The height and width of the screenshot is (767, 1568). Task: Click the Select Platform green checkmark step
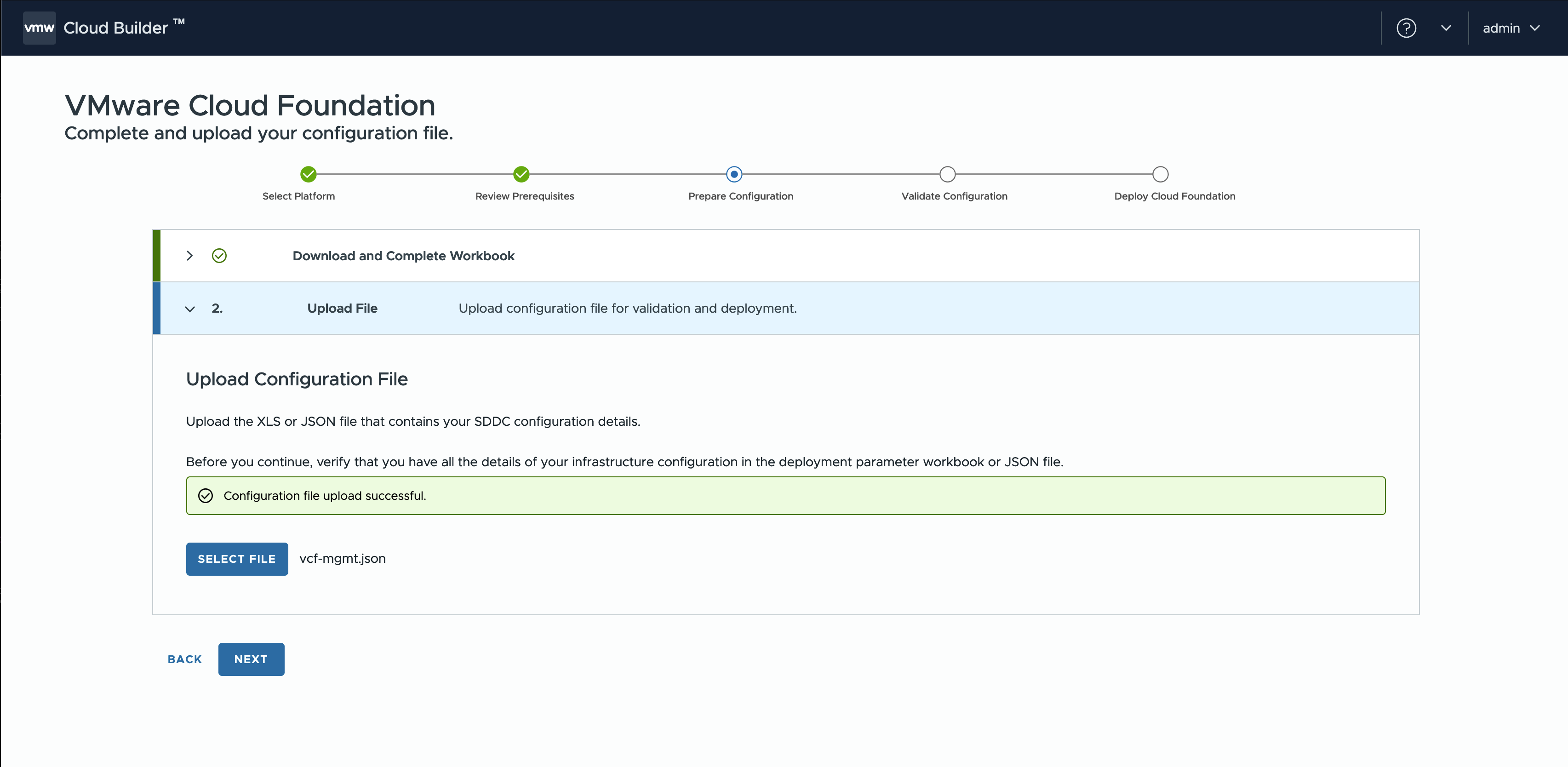pyautogui.click(x=309, y=174)
